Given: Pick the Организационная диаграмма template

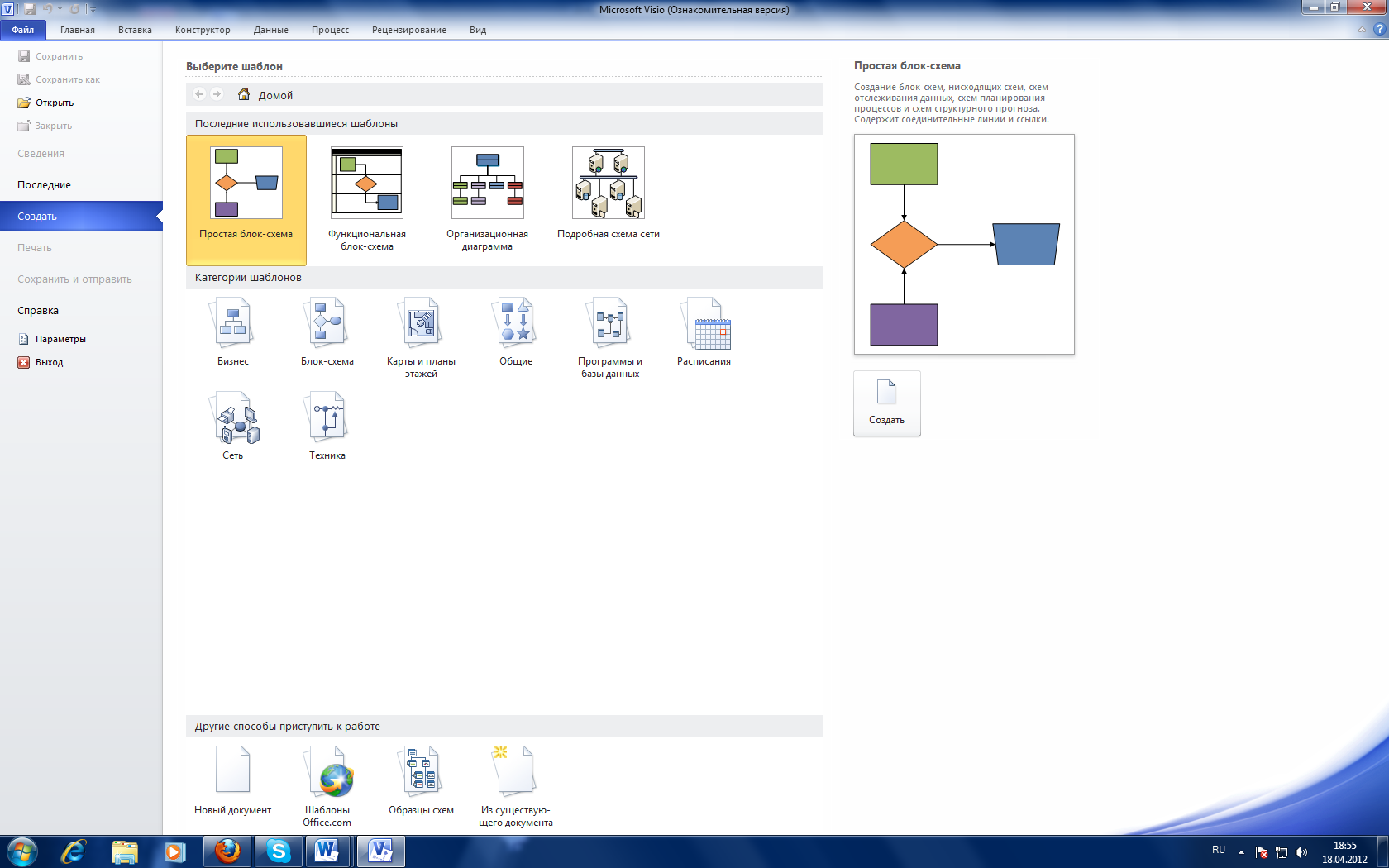Looking at the screenshot, I should (x=488, y=199).
